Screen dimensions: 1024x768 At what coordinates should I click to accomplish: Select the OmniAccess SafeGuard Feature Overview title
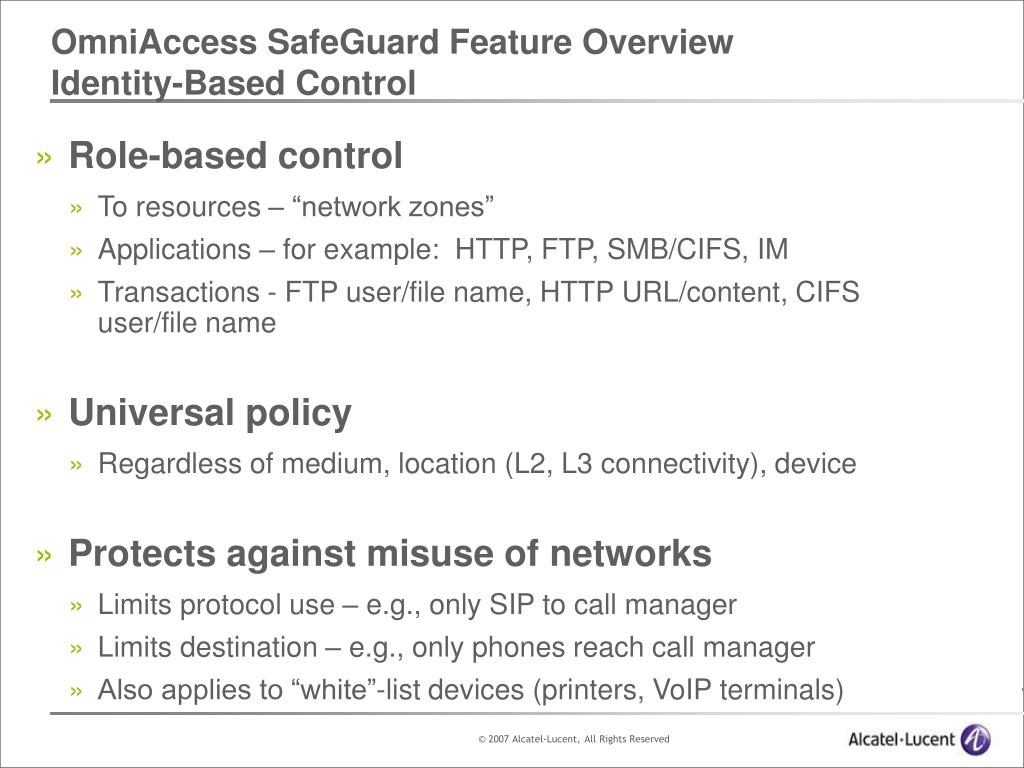[x=392, y=42]
